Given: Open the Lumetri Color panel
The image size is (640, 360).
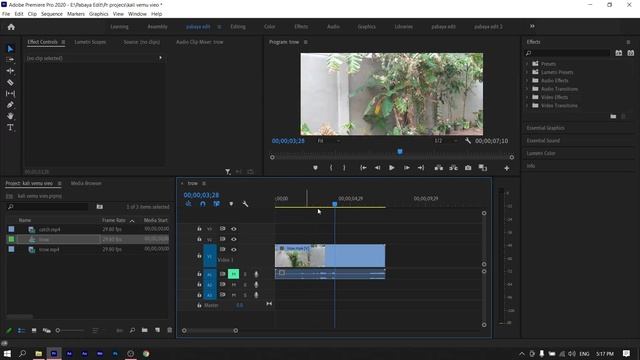Looking at the screenshot, I should (x=541, y=153).
